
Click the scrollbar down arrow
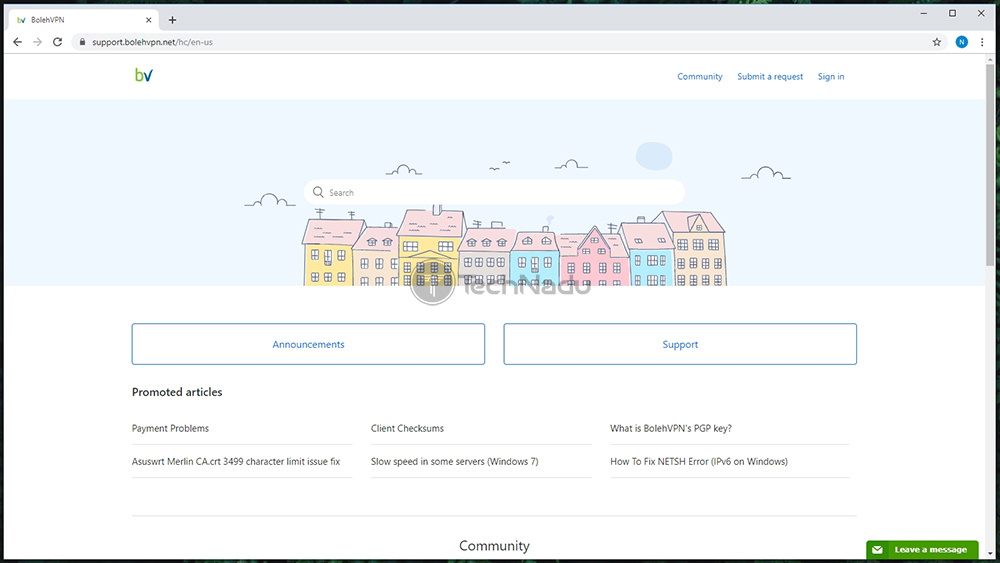click(x=990, y=554)
